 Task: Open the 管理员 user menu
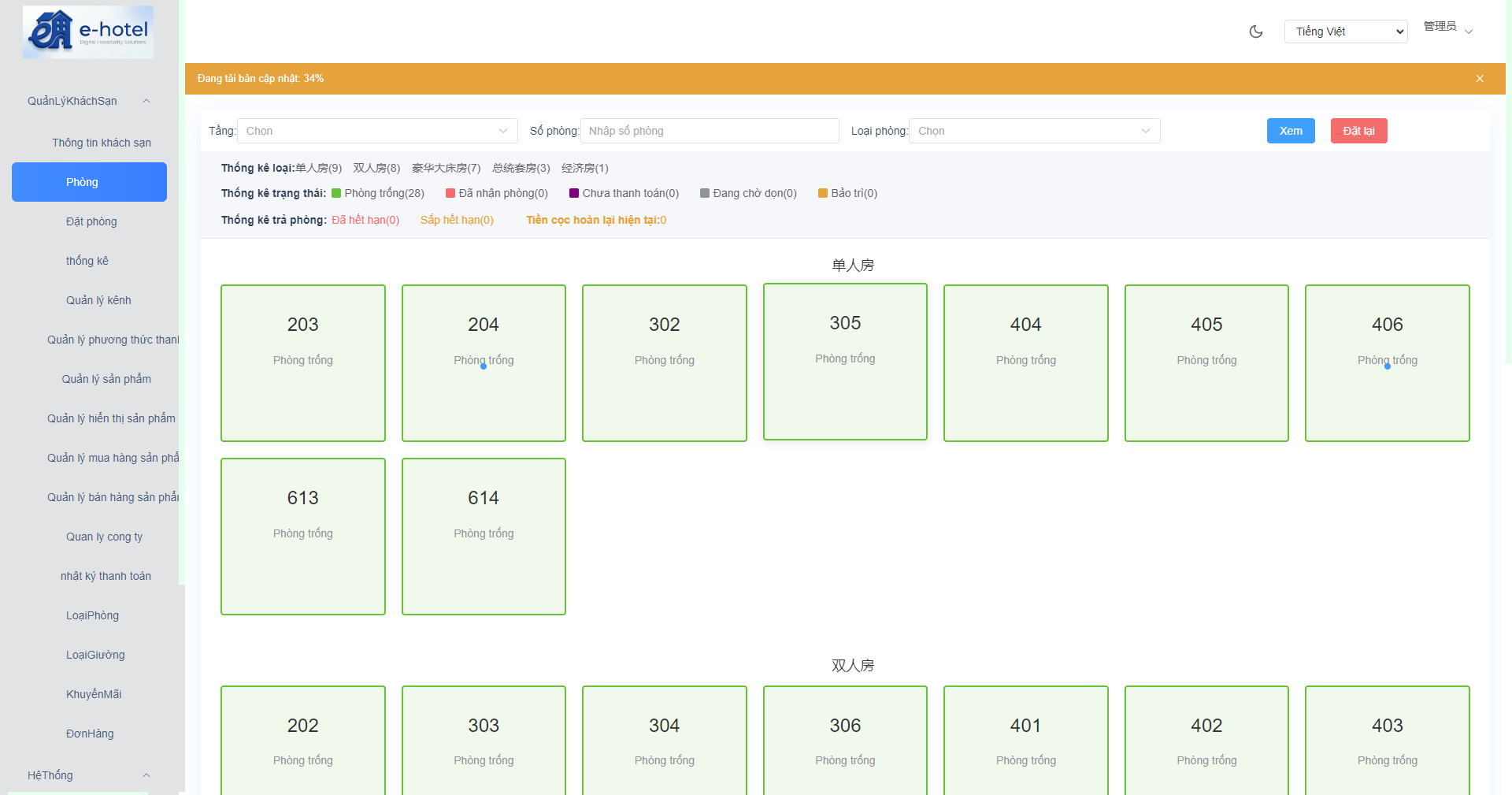(1447, 27)
